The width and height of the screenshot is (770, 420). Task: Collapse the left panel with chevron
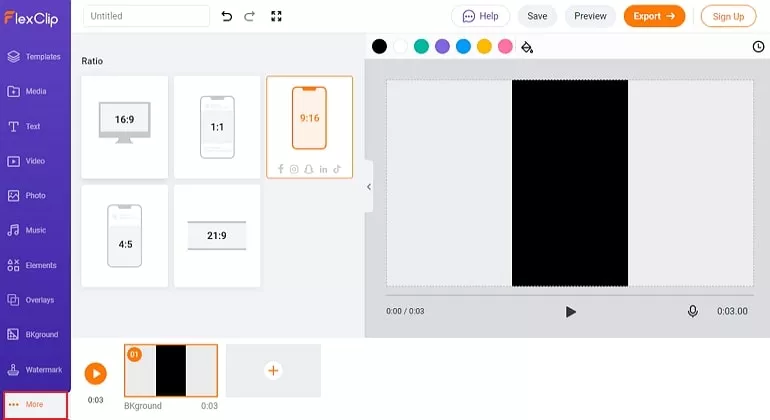(x=369, y=187)
